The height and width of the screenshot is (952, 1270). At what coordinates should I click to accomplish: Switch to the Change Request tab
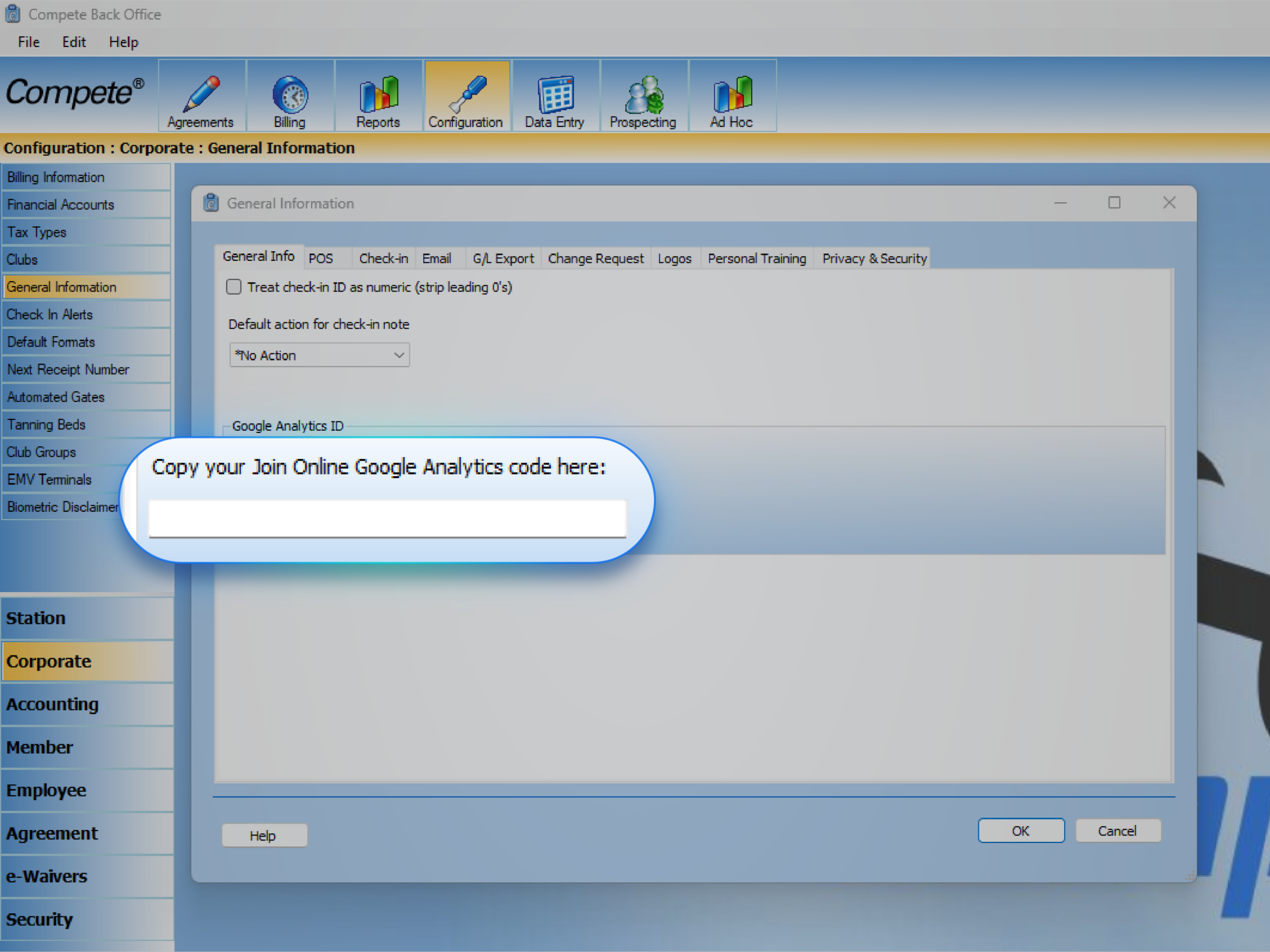(595, 259)
